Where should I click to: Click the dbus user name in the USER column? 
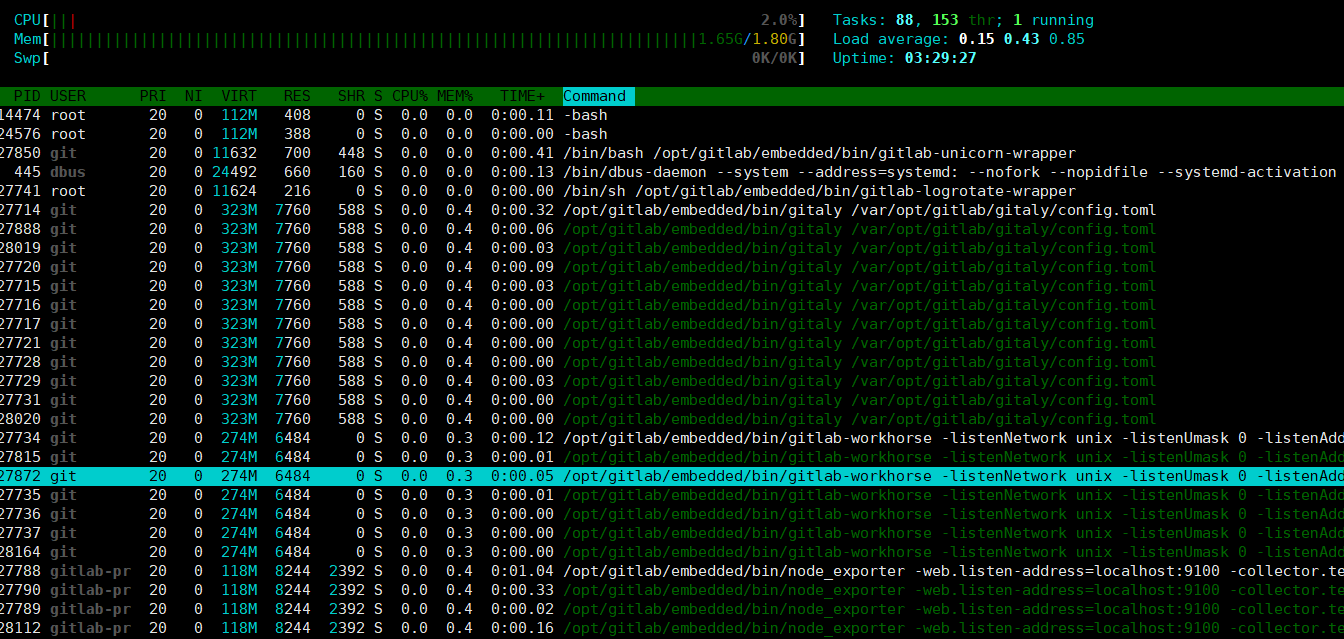(x=68, y=172)
